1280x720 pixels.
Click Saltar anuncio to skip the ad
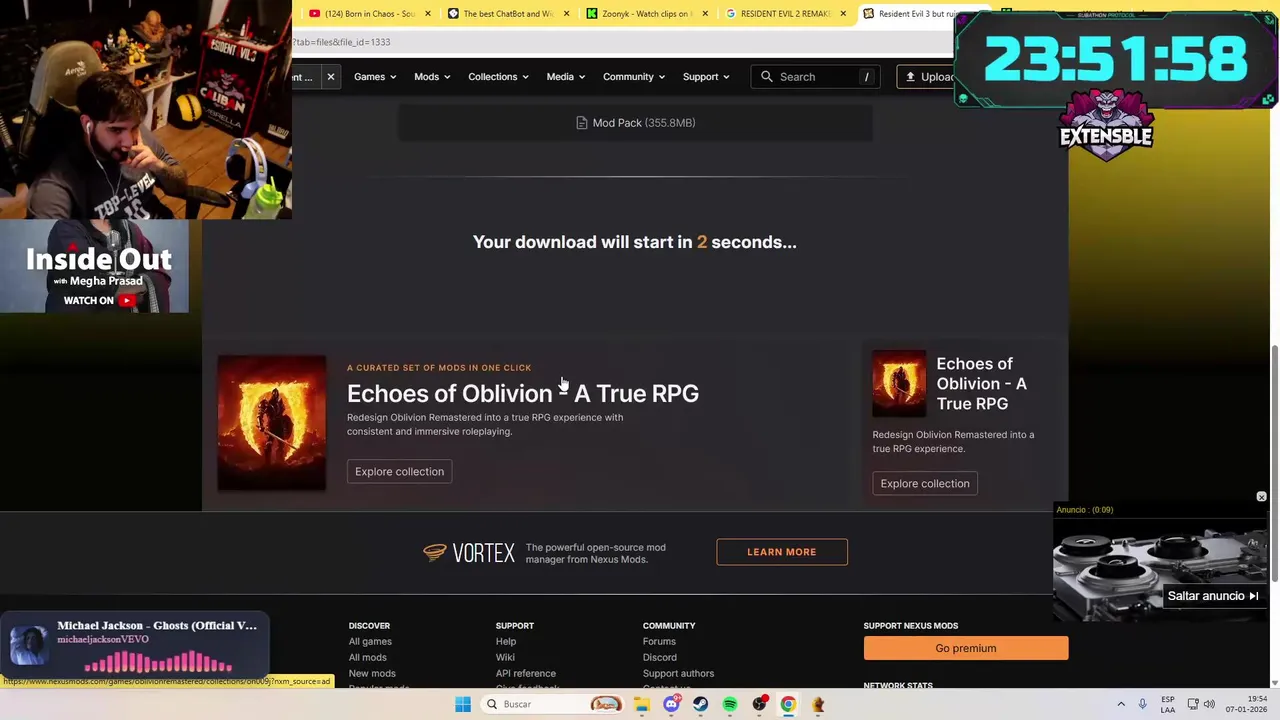(x=1213, y=597)
